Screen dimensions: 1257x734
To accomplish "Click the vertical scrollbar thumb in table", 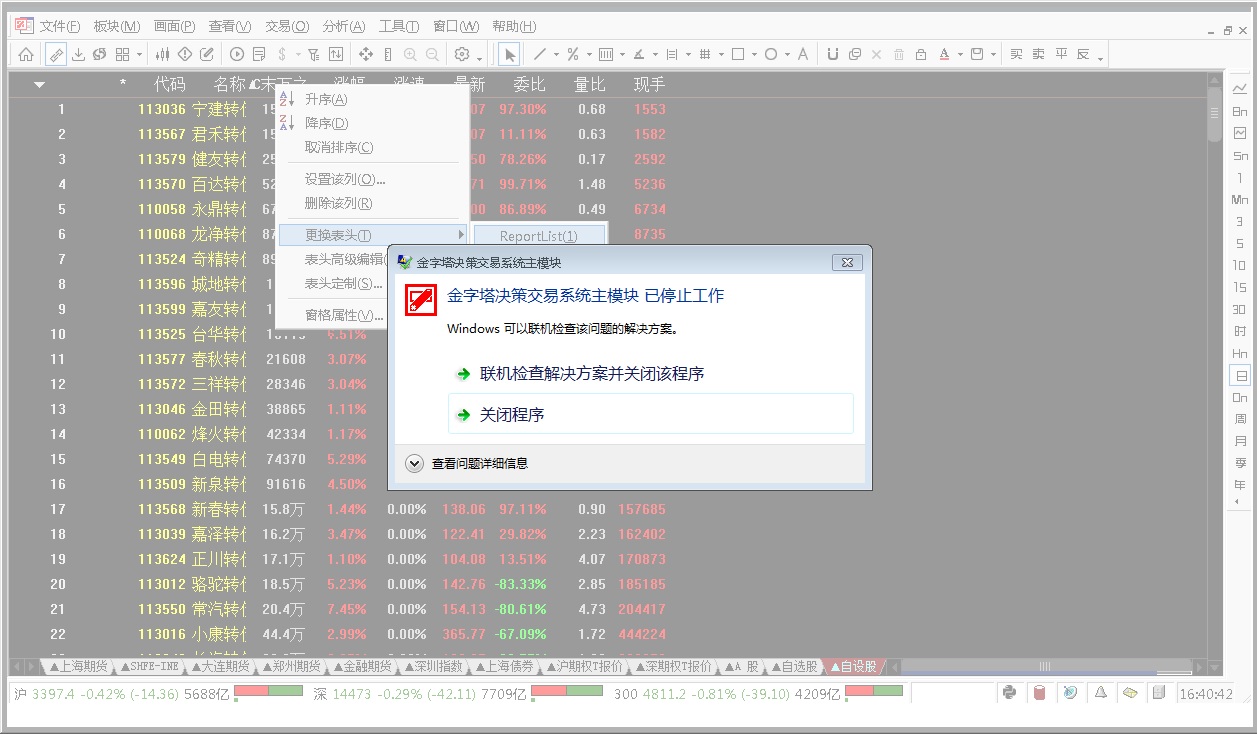I will 1214,113.
